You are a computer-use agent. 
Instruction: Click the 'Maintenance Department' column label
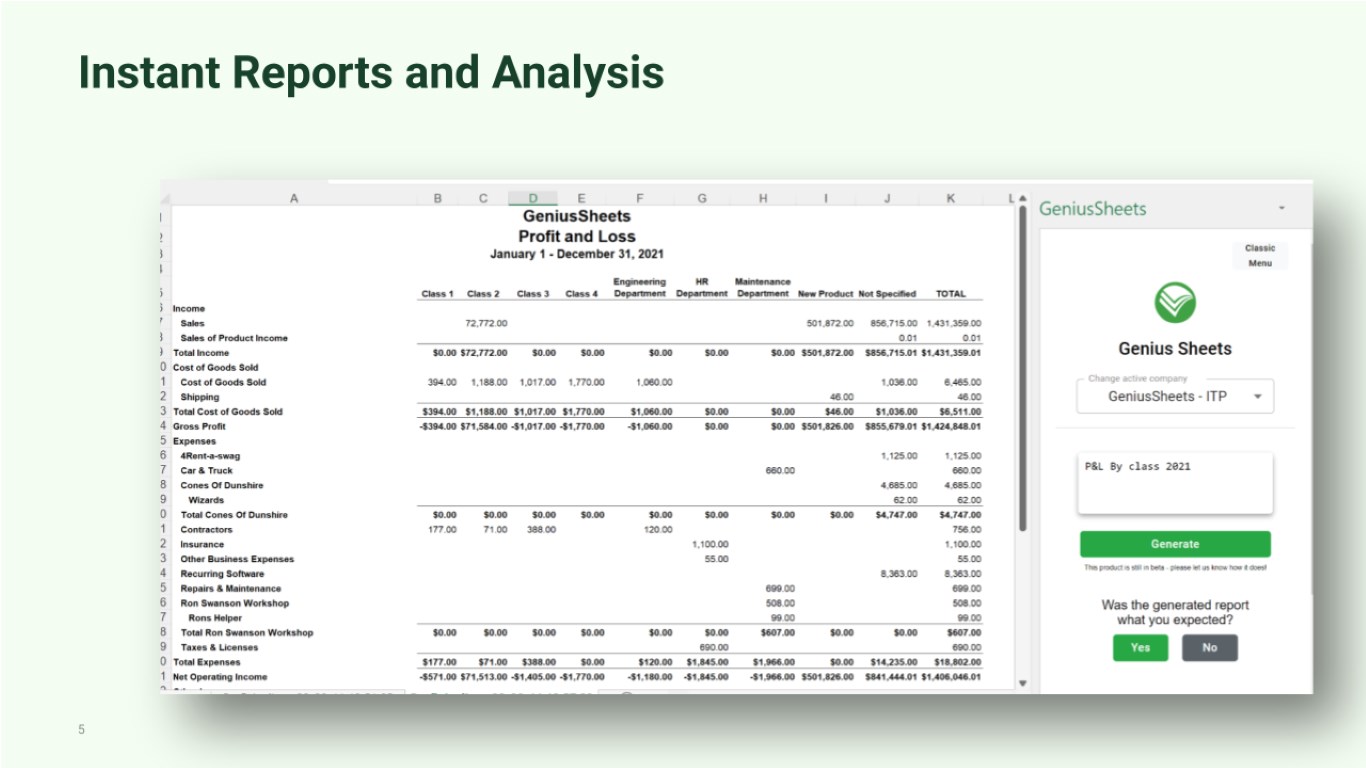coord(763,288)
